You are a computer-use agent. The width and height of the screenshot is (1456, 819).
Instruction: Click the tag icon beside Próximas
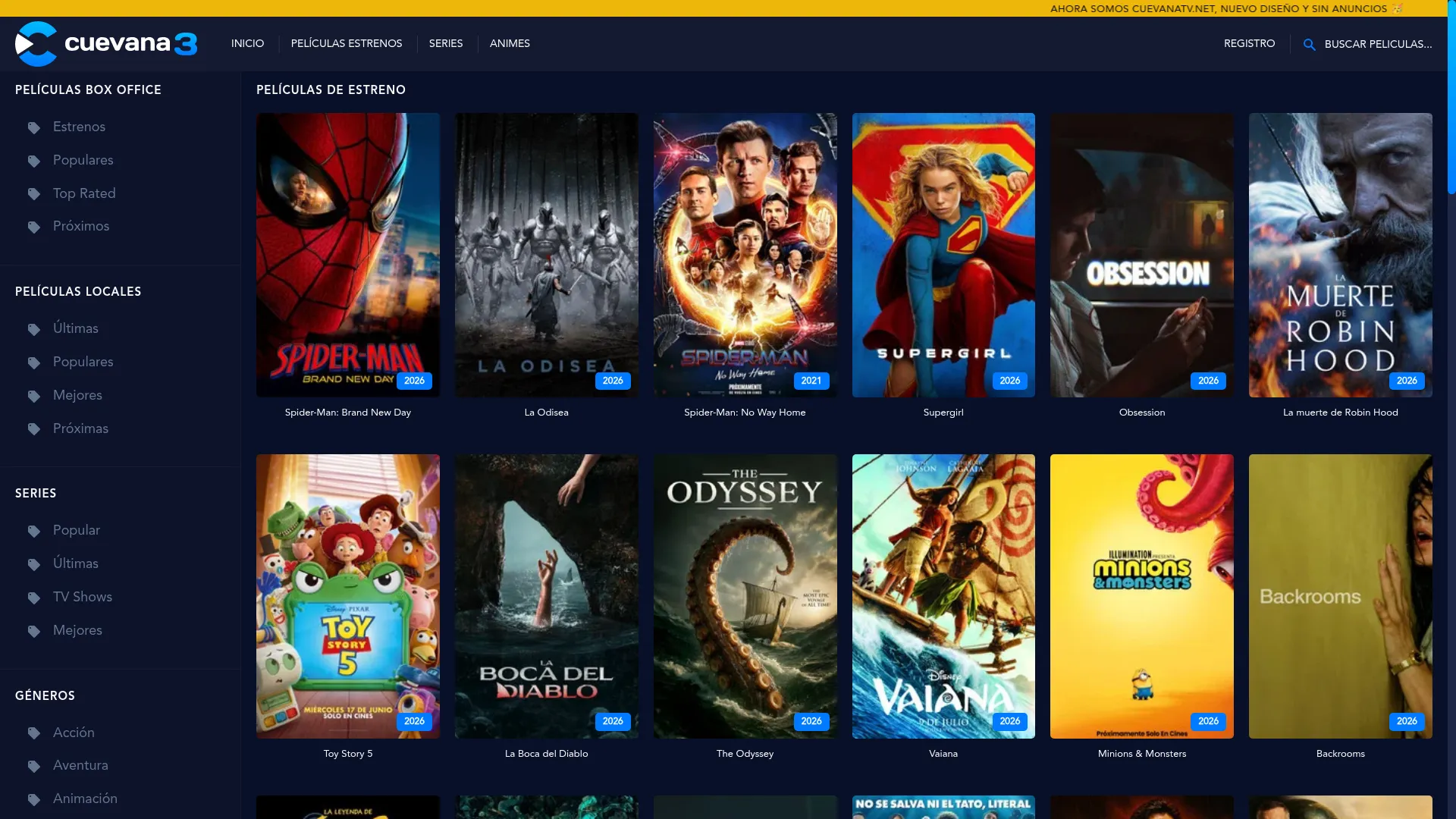pos(34,429)
